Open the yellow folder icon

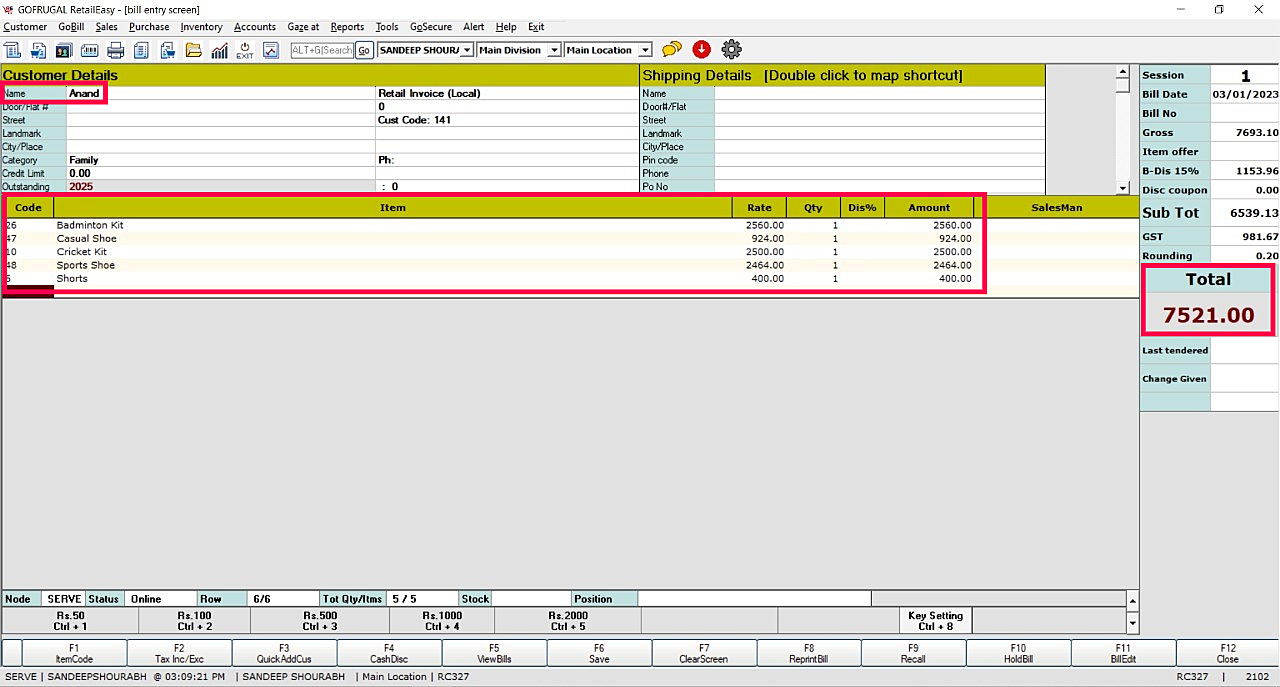coord(194,50)
